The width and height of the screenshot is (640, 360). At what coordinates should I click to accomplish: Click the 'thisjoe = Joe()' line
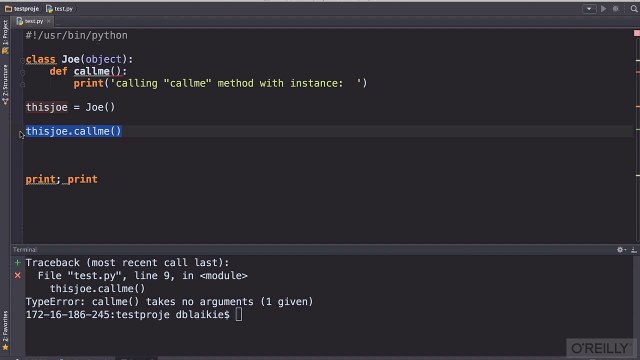70,107
